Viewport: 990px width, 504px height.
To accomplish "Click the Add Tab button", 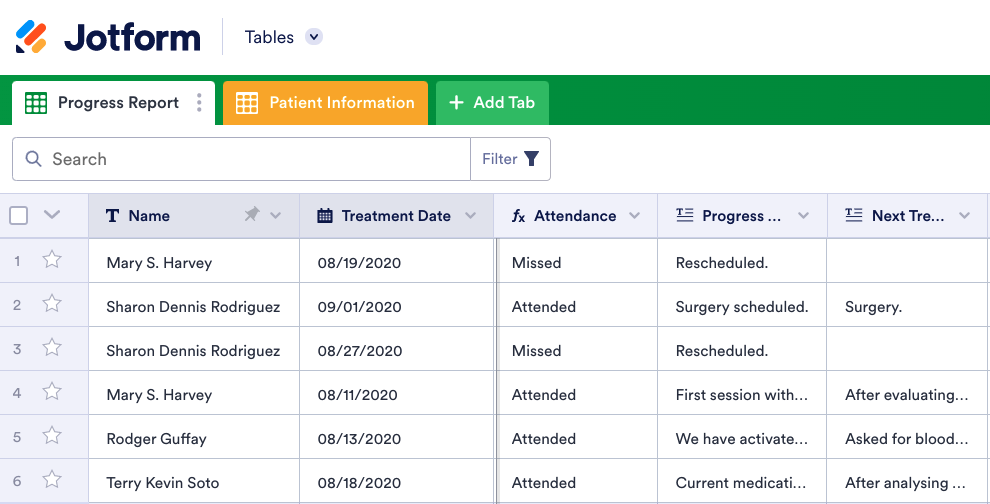I will [492, 103].
